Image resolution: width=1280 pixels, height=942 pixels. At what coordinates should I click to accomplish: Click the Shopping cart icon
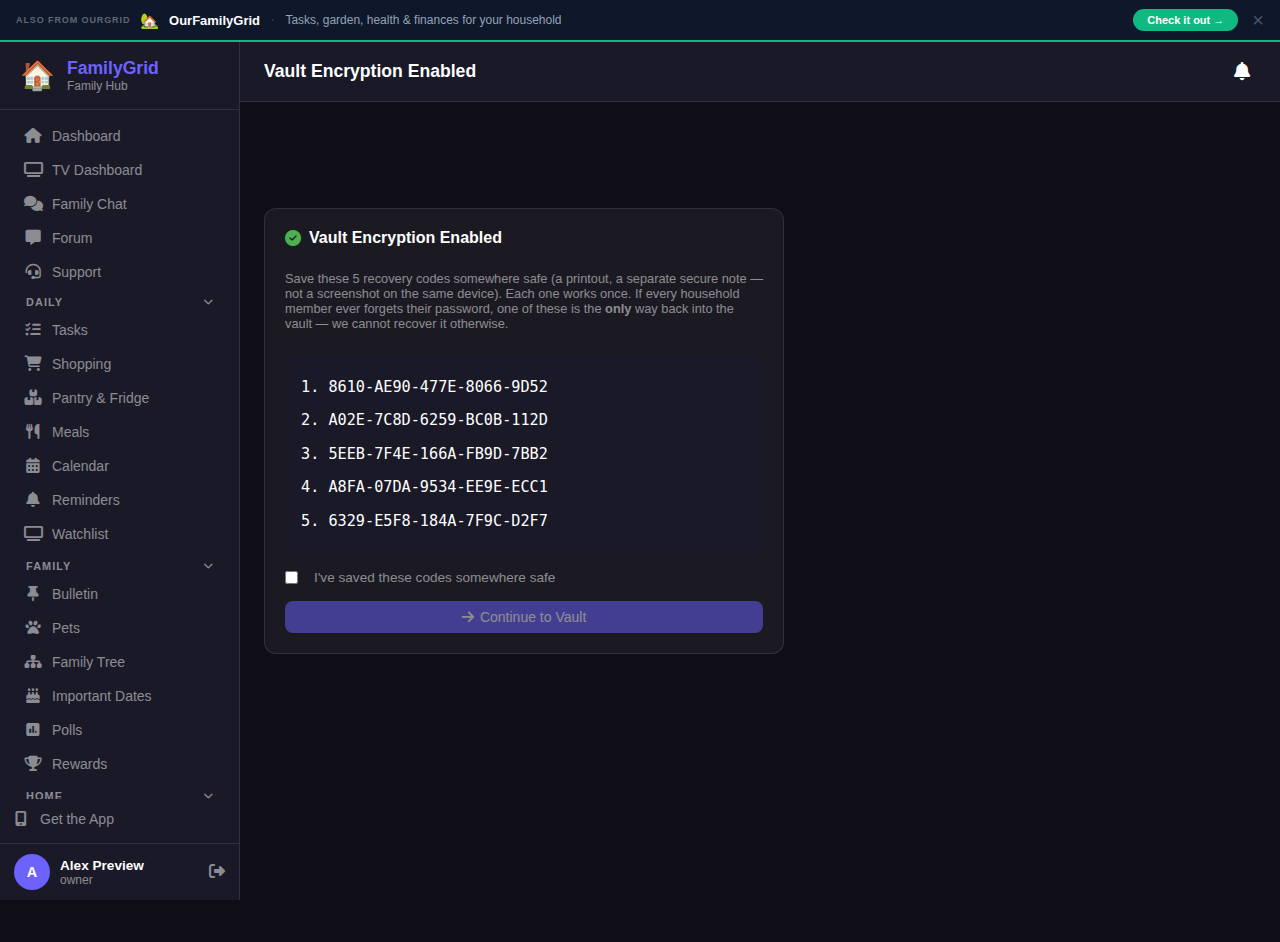click(33, 364)
